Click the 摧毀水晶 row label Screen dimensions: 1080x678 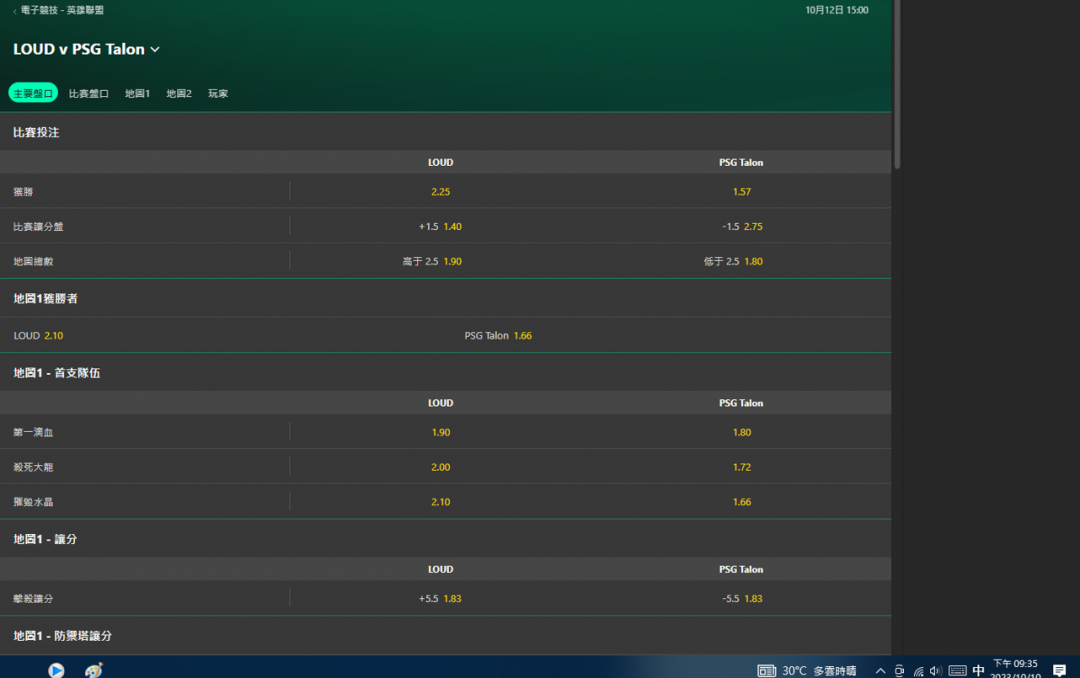[x=33, y=502]
